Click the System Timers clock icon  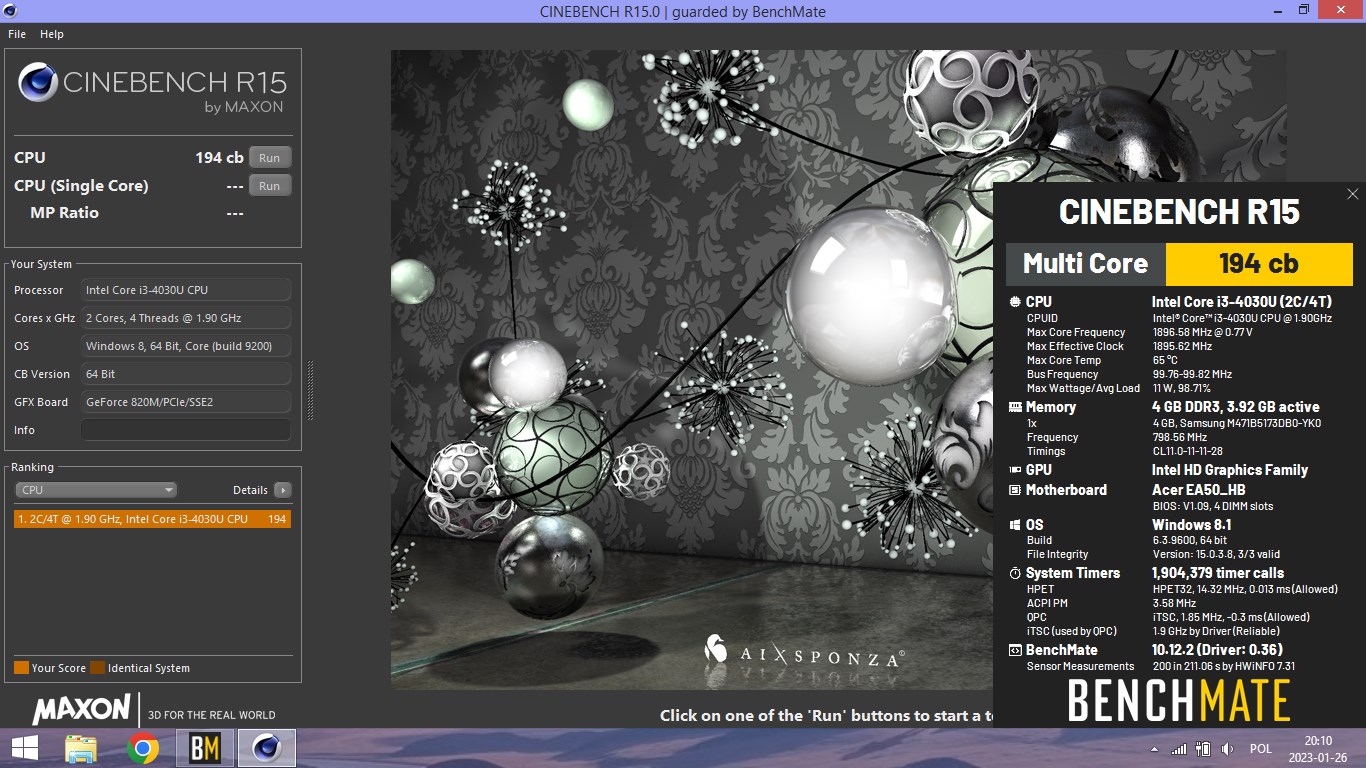(1015, 573)
